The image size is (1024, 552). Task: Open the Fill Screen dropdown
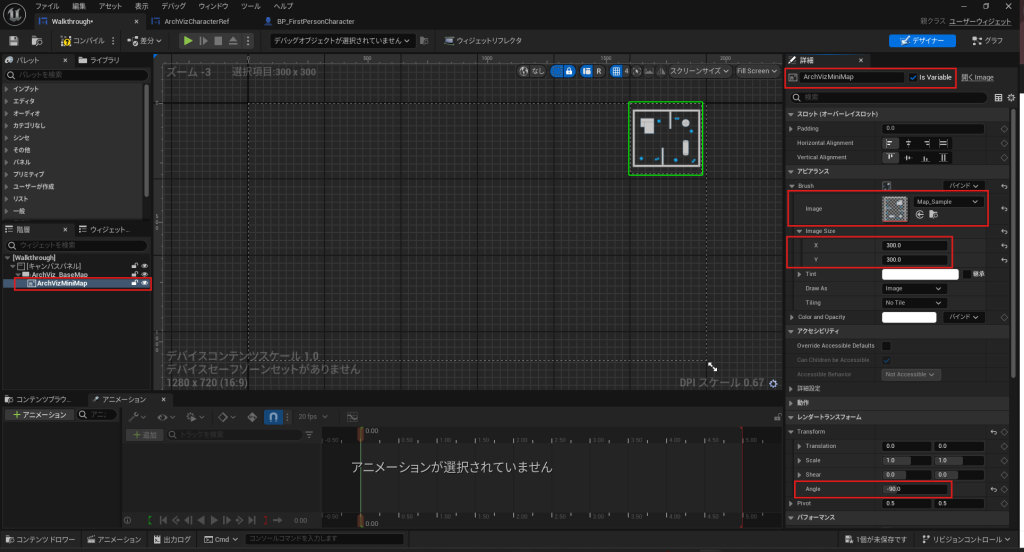pyautogui.click(x=757, y=71)
